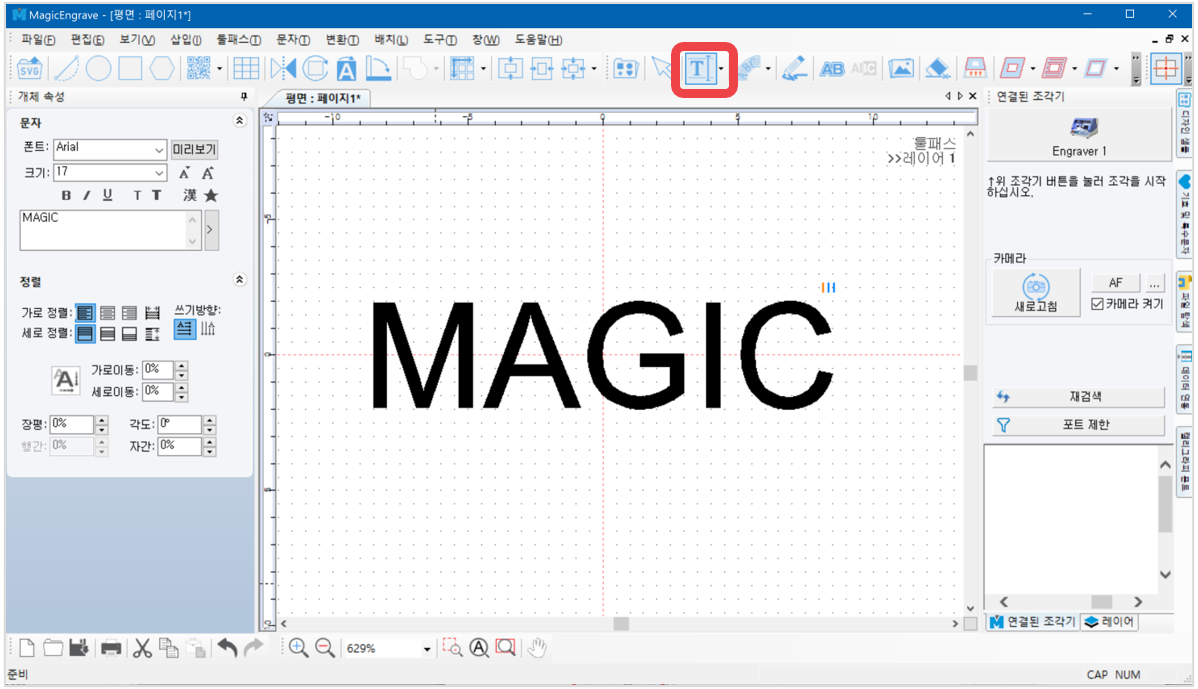Click the AF autofocus button
The height and width of the screenshot is (689, 1198).
pyautogui.click(x=1115, y=283)
